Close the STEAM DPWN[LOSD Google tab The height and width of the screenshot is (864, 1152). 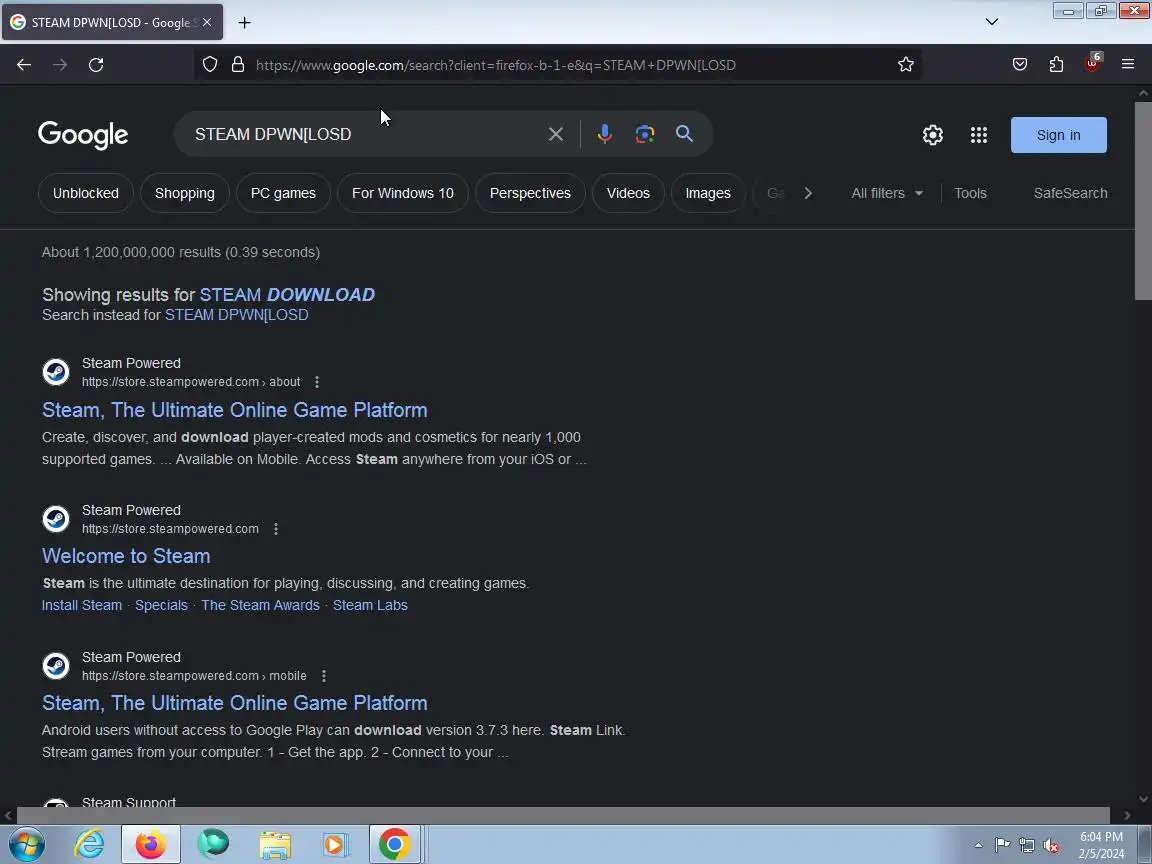(x=207, y=23)
